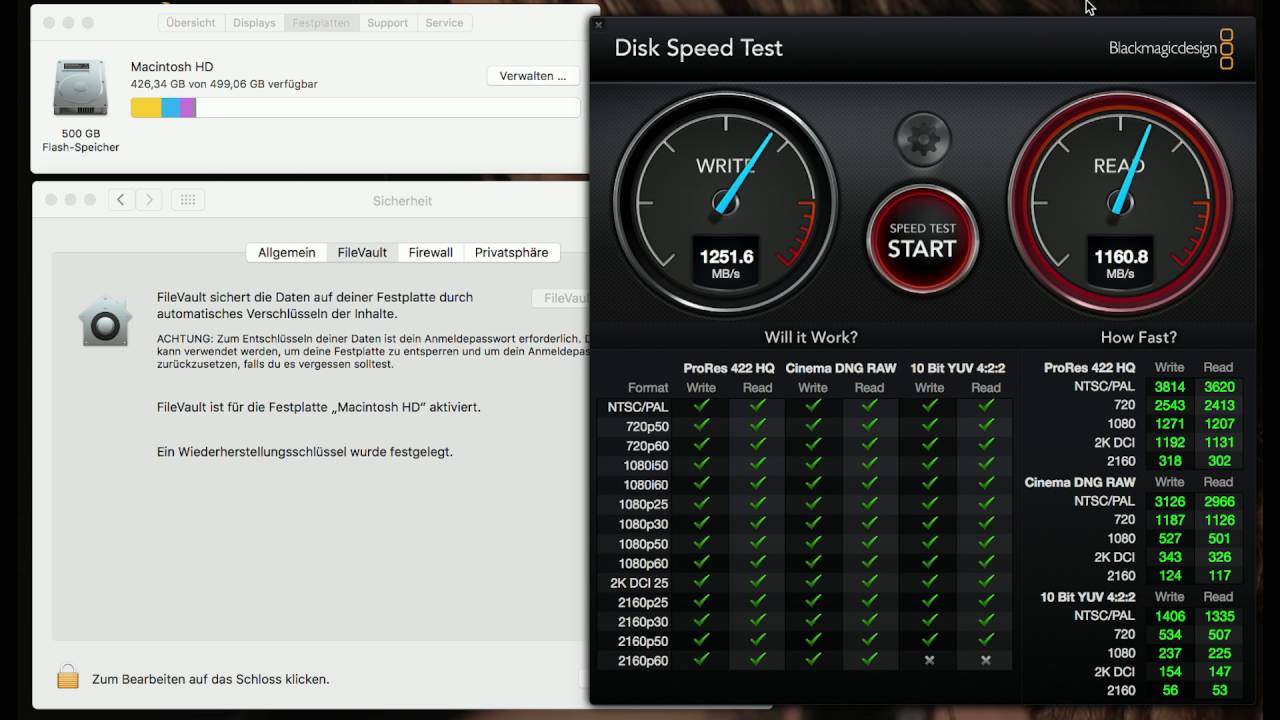Click 10 Bit YUV 4:2:2 column header
Viewport: 1280px width, 720px height.
pos(957,368)
